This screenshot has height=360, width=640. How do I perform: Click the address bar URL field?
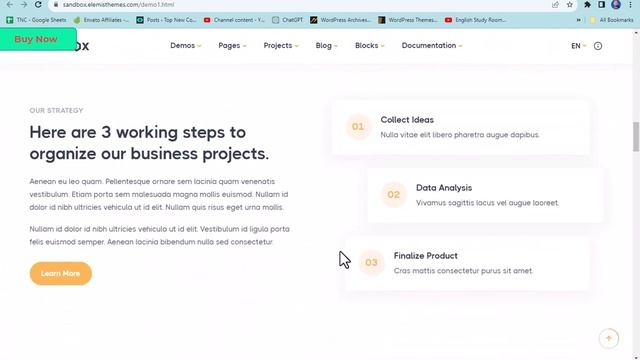(302, 5)
